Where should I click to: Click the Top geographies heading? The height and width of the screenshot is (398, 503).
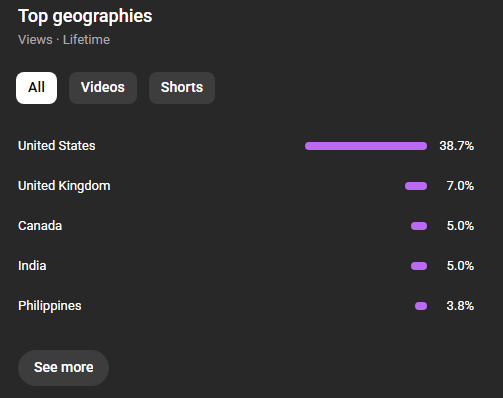click(85, 16)
